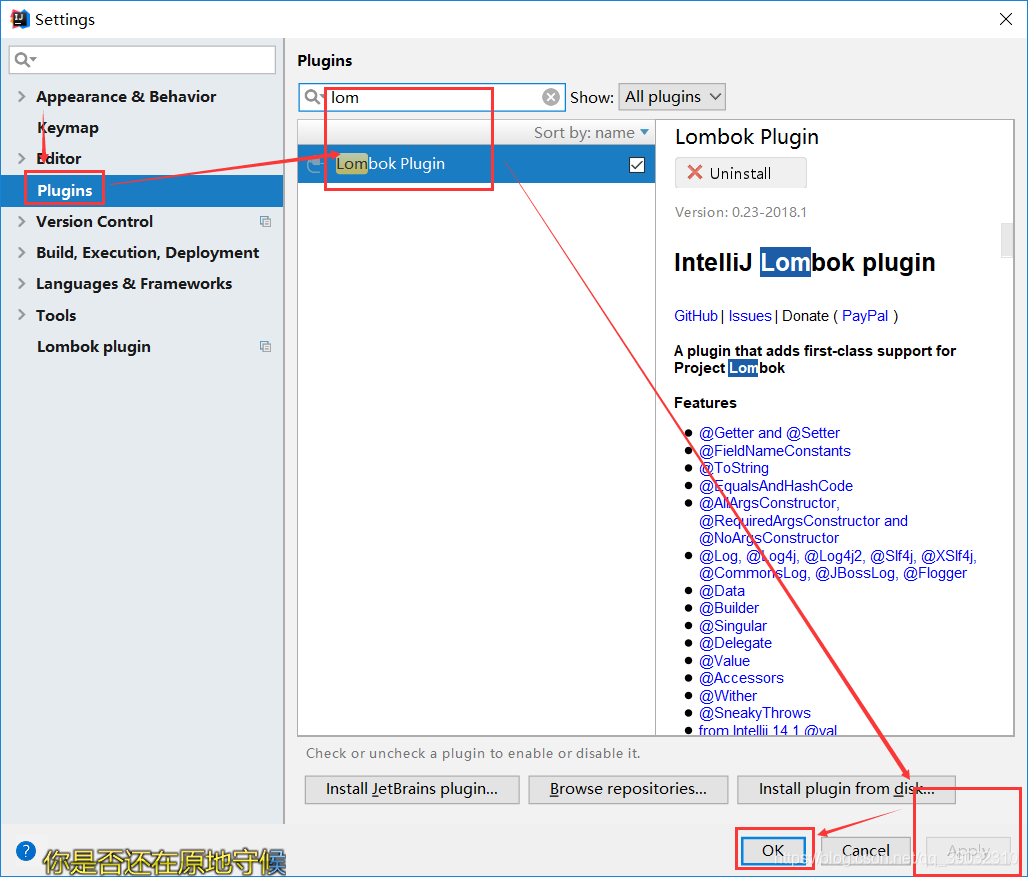This screenshot has width=1028, height=877.
Task: Click Install plugin from disk button
Action: coord(846,789)
